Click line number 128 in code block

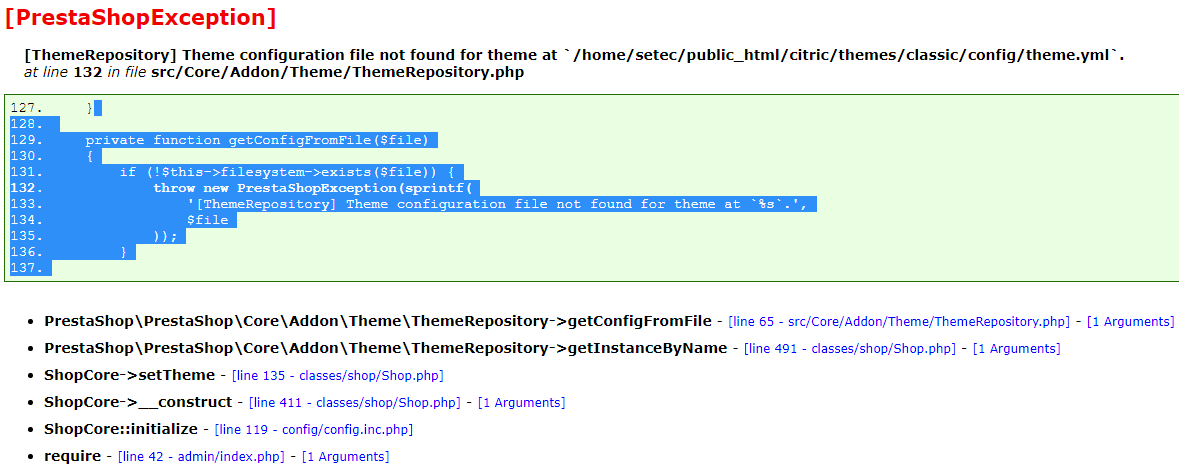[x=27, y=124]
